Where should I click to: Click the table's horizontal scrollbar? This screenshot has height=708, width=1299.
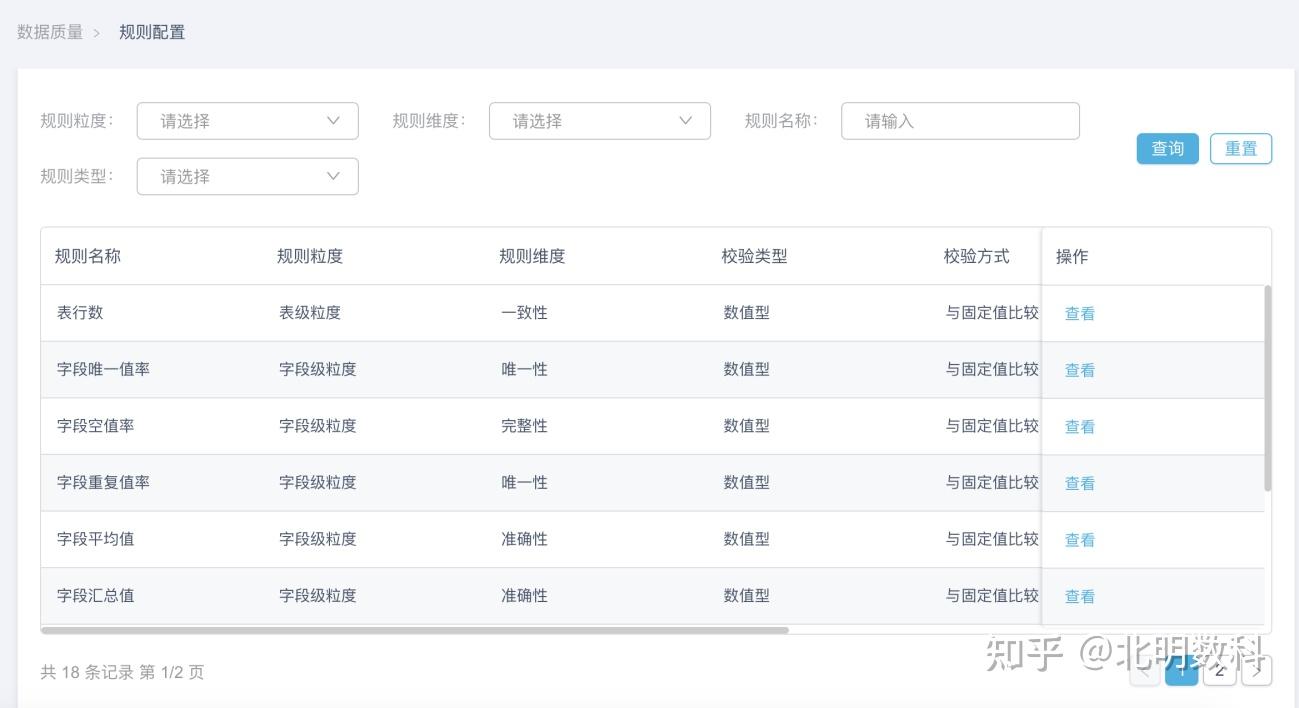415,630
